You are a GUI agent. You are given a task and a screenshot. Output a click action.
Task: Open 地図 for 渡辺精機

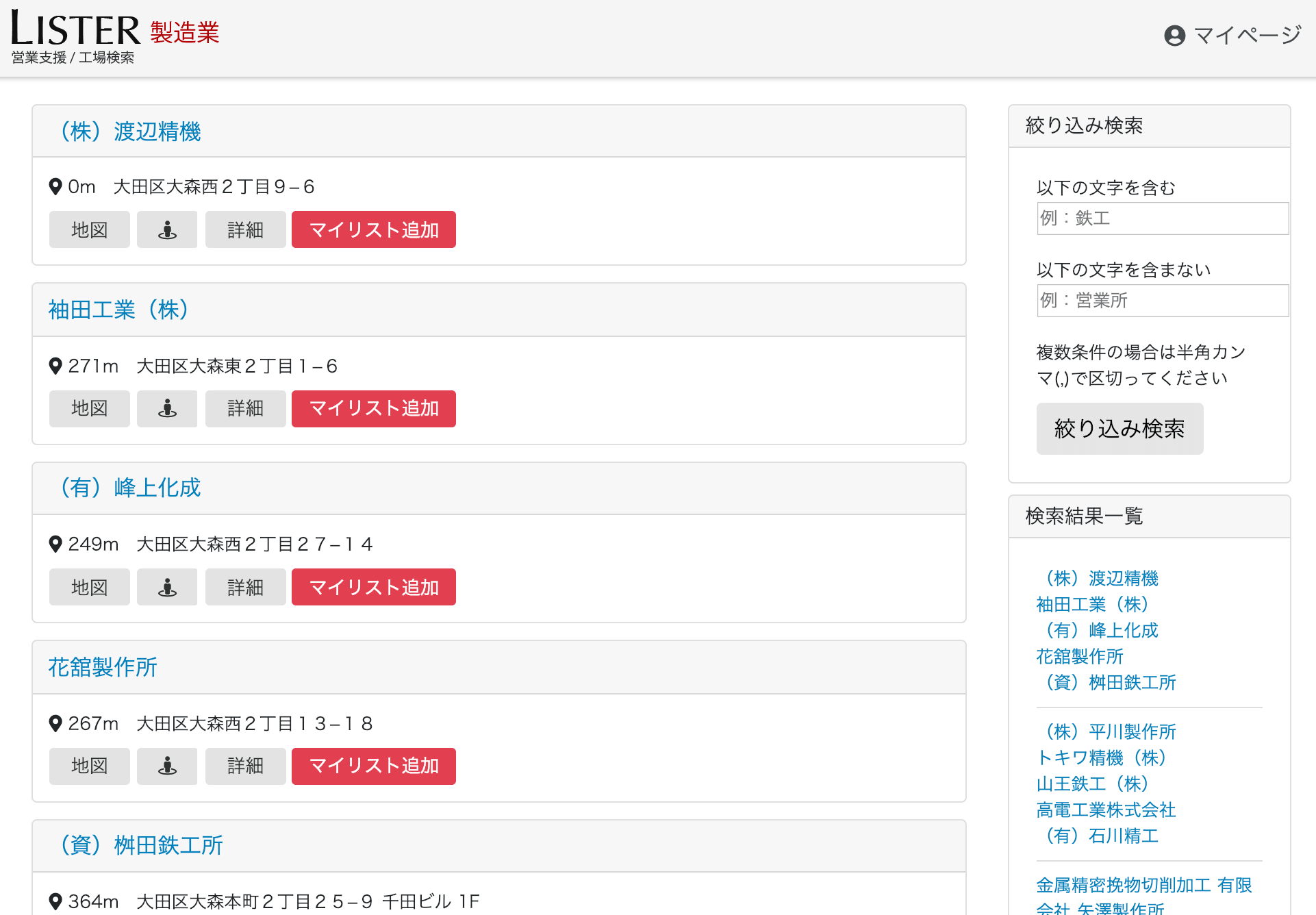90,229
